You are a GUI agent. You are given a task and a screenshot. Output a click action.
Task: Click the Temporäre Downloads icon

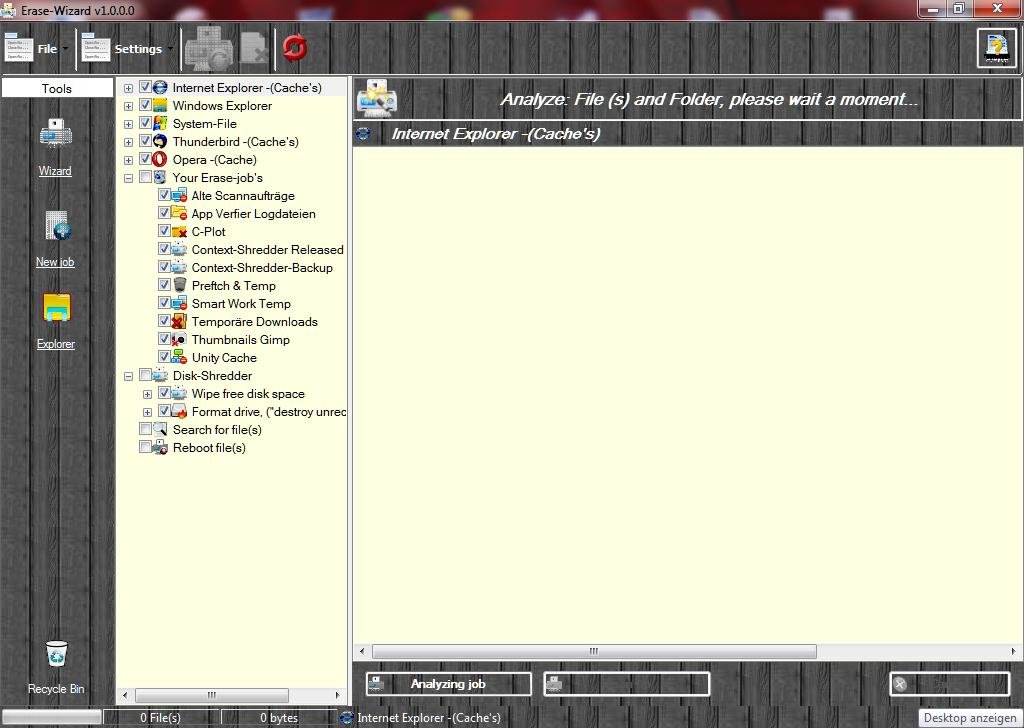[x=180, y=321]
